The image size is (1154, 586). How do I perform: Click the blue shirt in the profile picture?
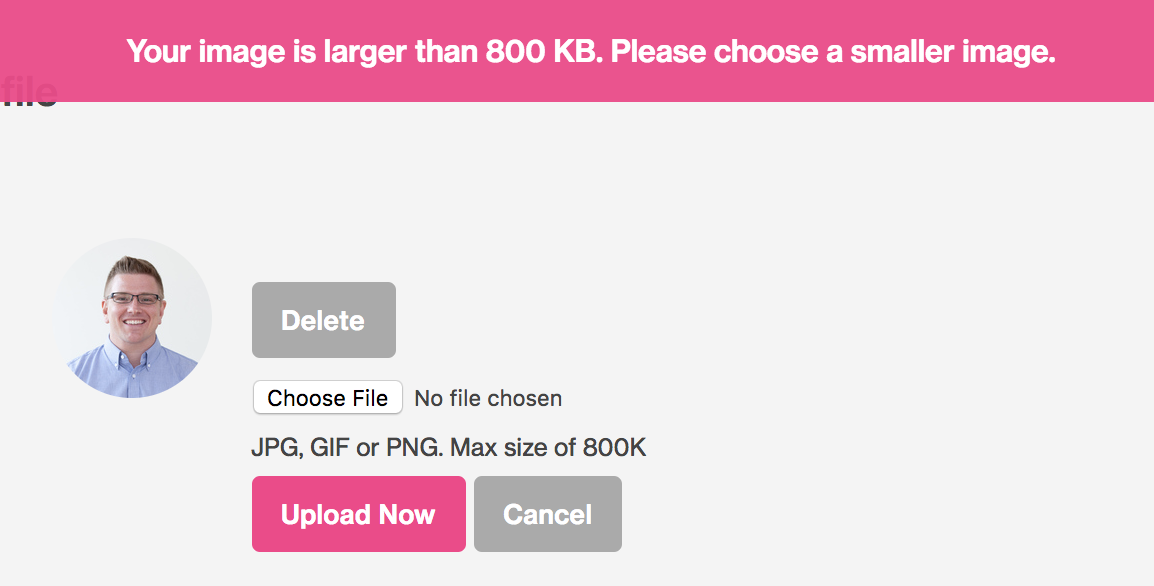pos(132,370)
